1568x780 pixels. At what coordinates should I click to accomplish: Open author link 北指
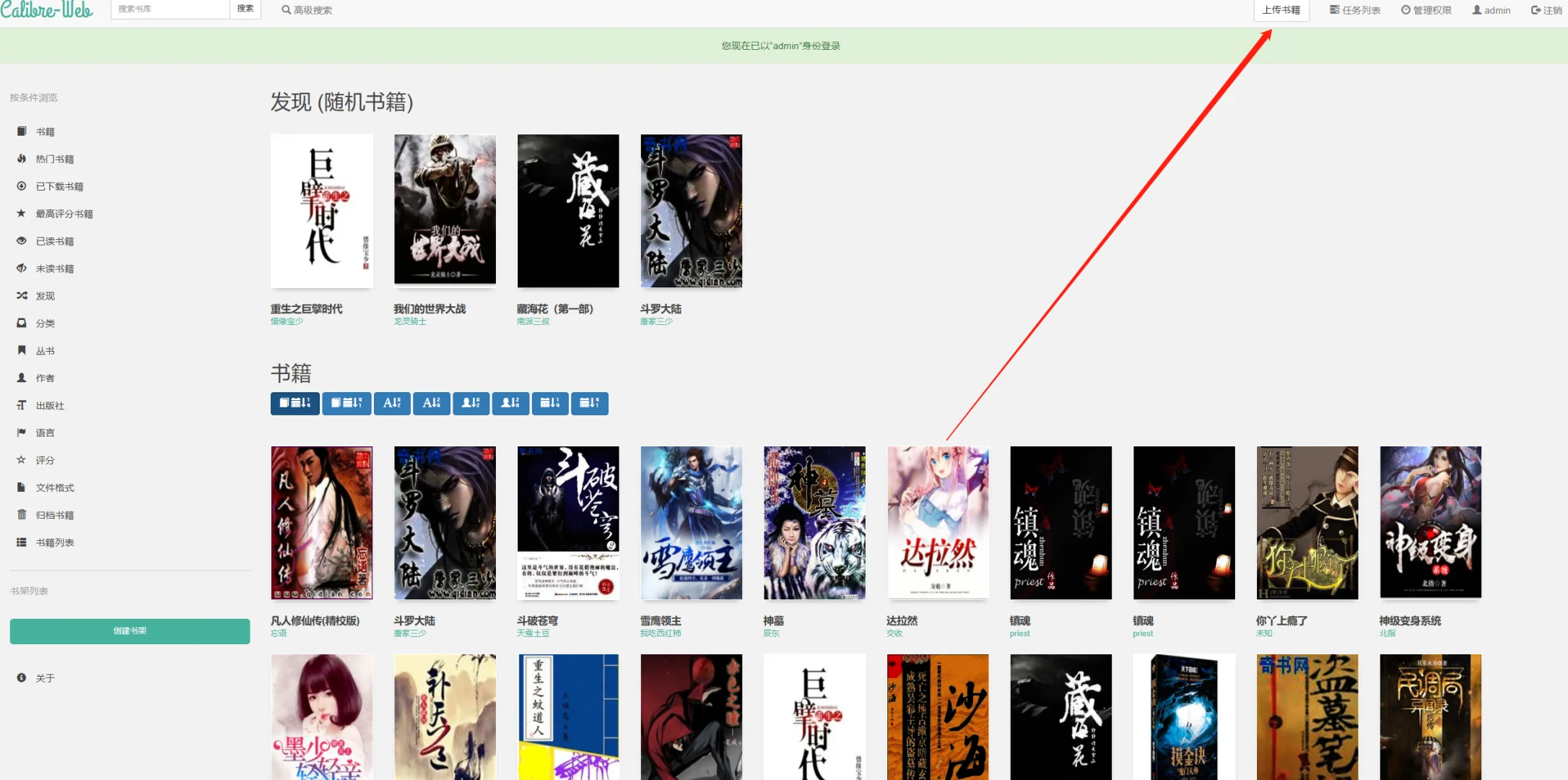click(x=1388, y=633)
